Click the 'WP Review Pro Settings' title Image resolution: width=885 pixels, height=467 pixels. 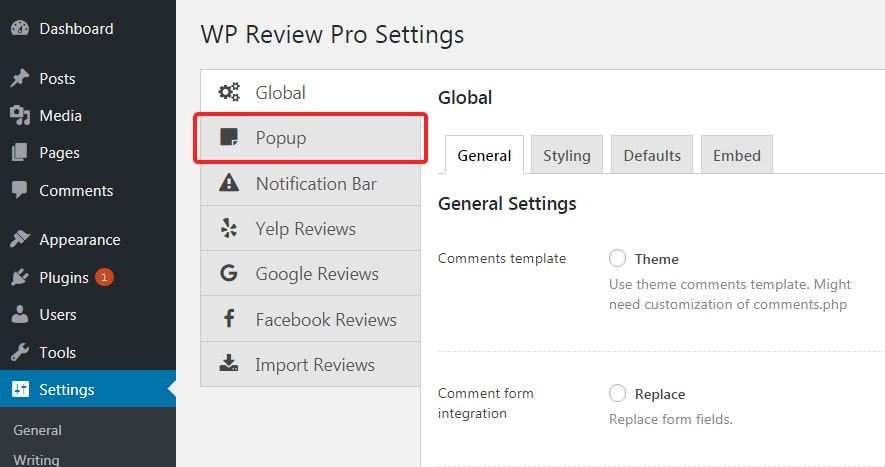pos(332,34)
